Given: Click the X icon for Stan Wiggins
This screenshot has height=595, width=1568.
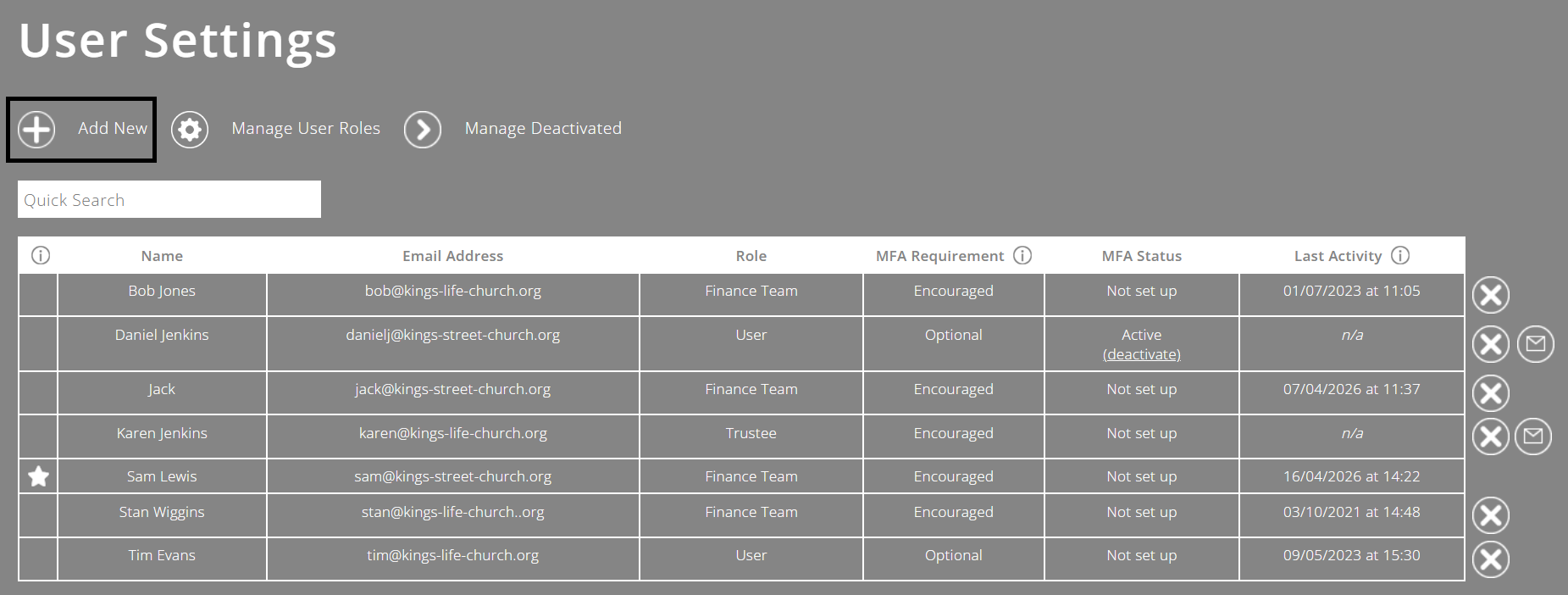Looking at the screenshot, I should click(x=1491, y=515).
